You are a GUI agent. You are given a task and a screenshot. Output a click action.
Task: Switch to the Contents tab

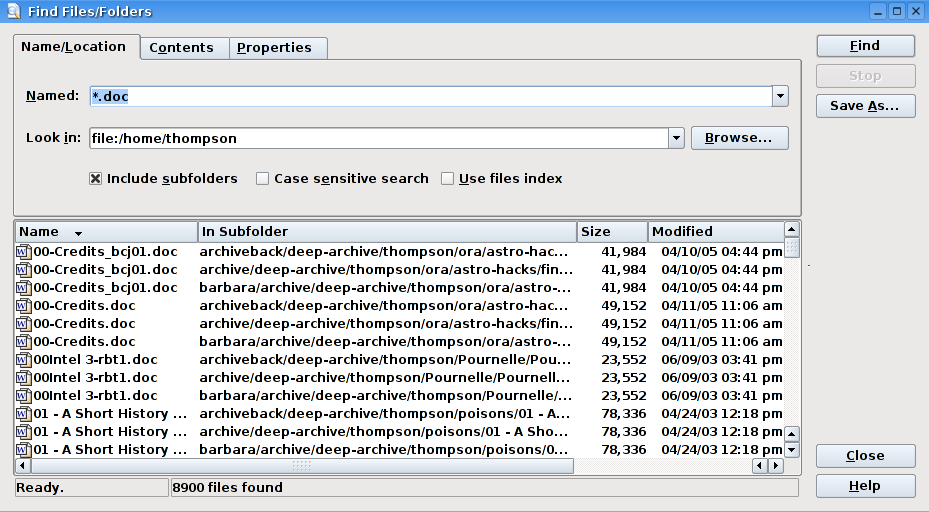[184, 48]
